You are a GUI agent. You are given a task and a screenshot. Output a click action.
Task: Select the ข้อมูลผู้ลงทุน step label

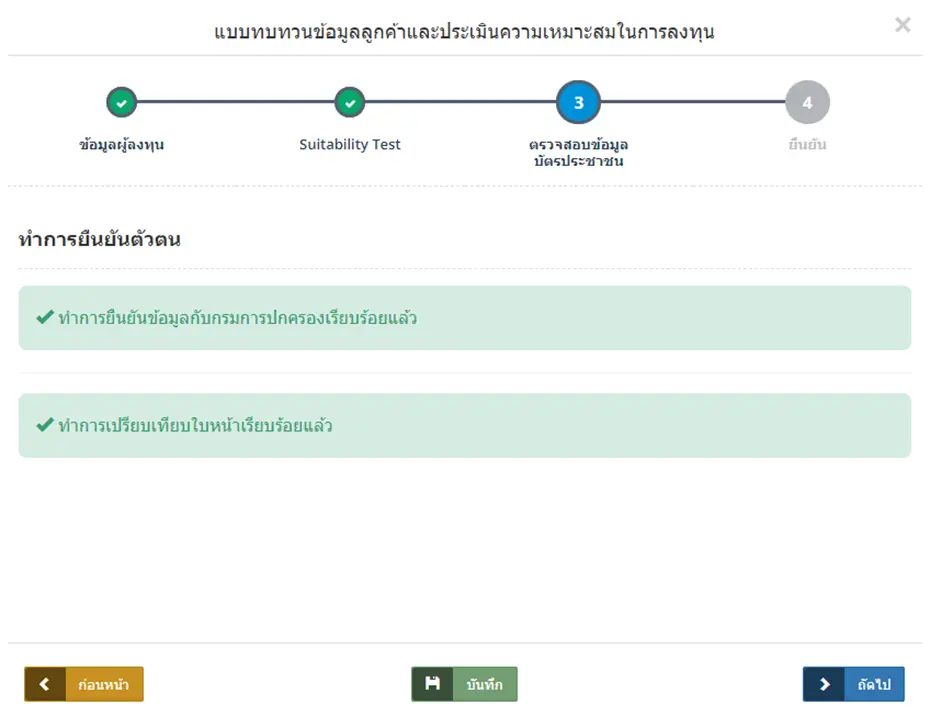(121, 144)
